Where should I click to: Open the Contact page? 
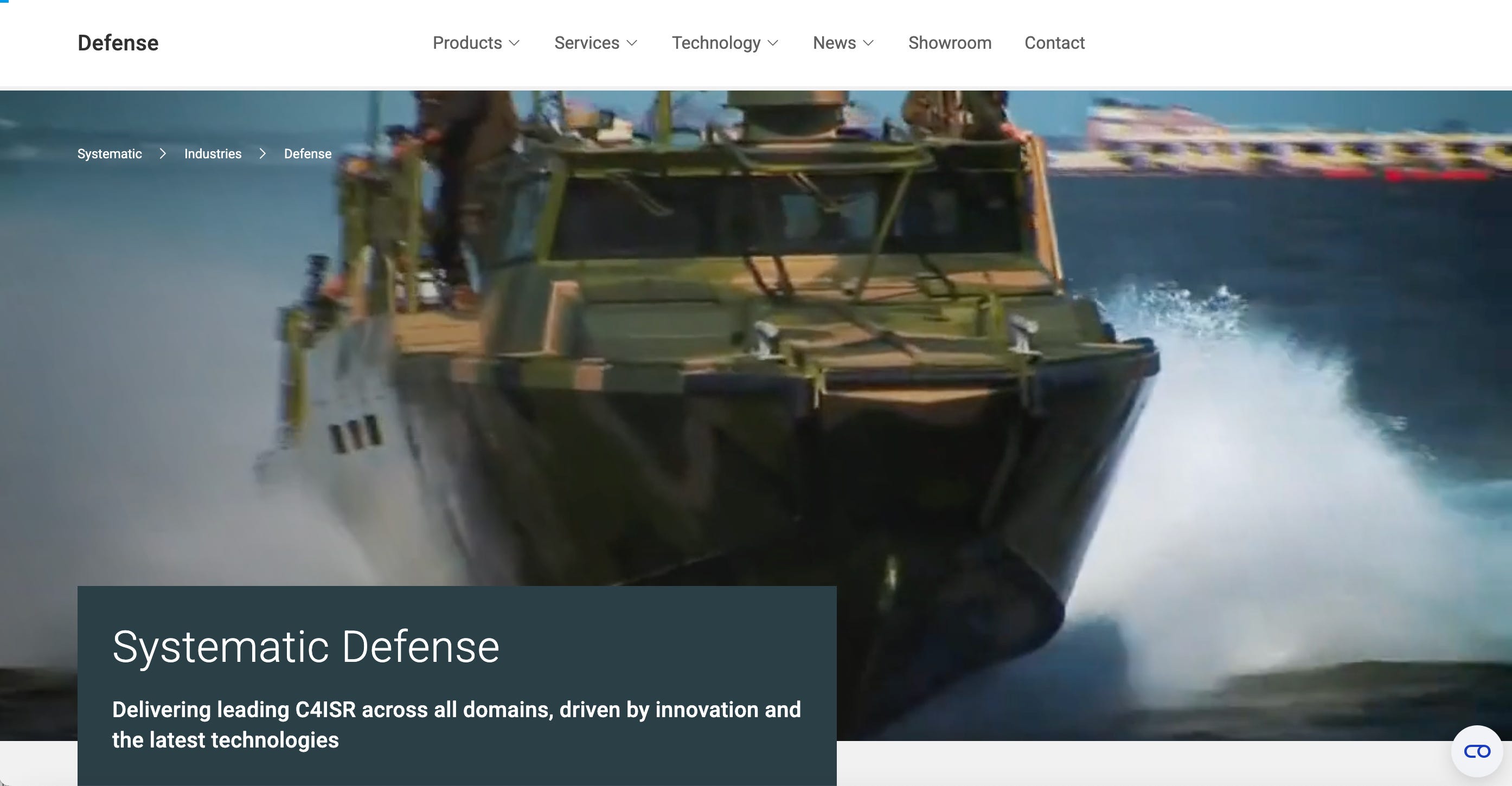pyautogui.click(x=1054, y=43)
